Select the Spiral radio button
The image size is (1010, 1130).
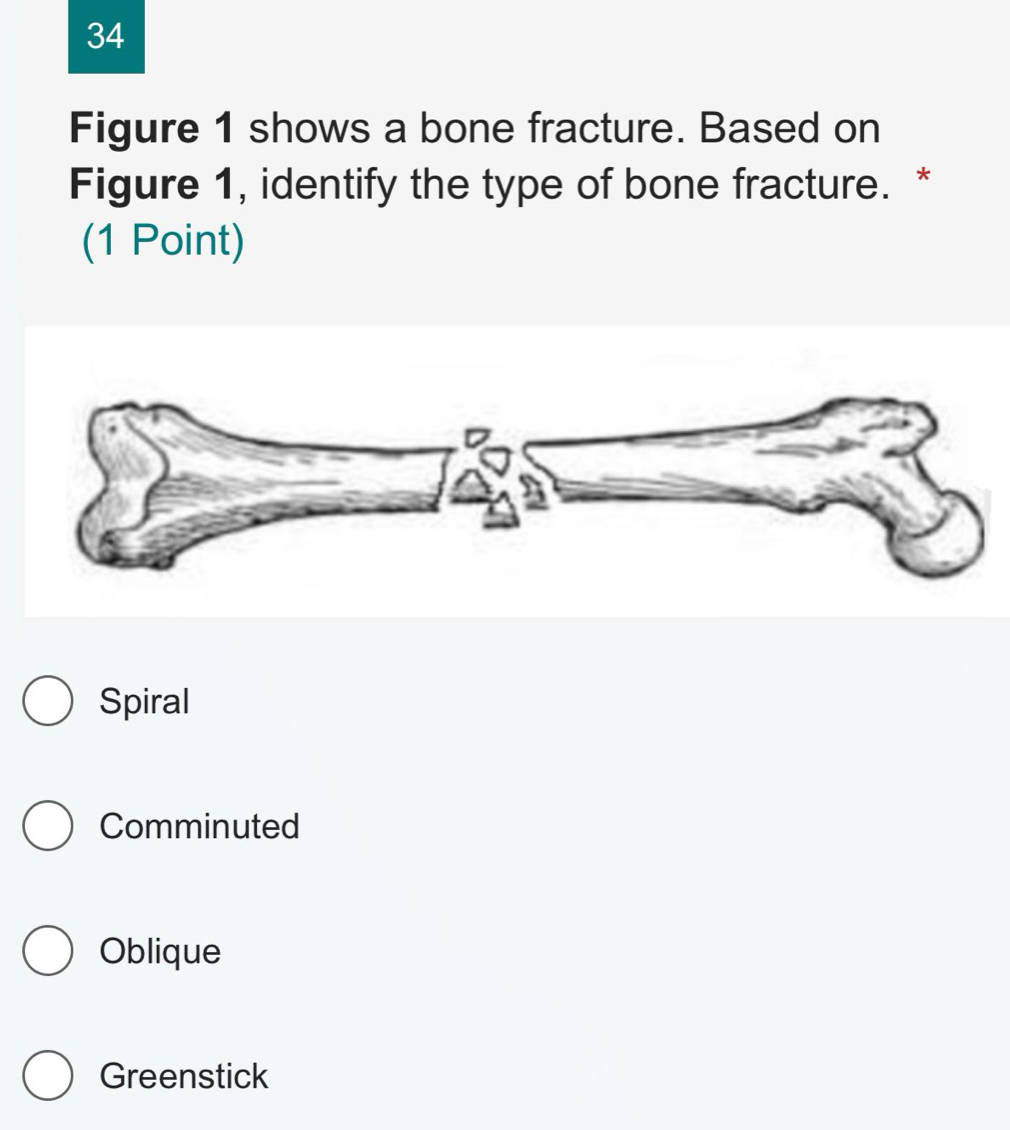pos(47,701)
